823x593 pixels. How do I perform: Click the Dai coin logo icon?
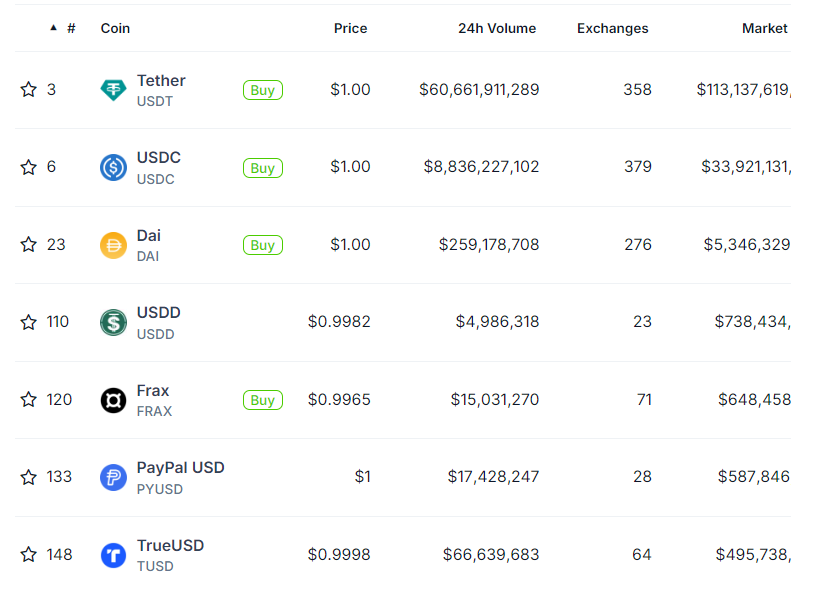(x=113, y=245)
